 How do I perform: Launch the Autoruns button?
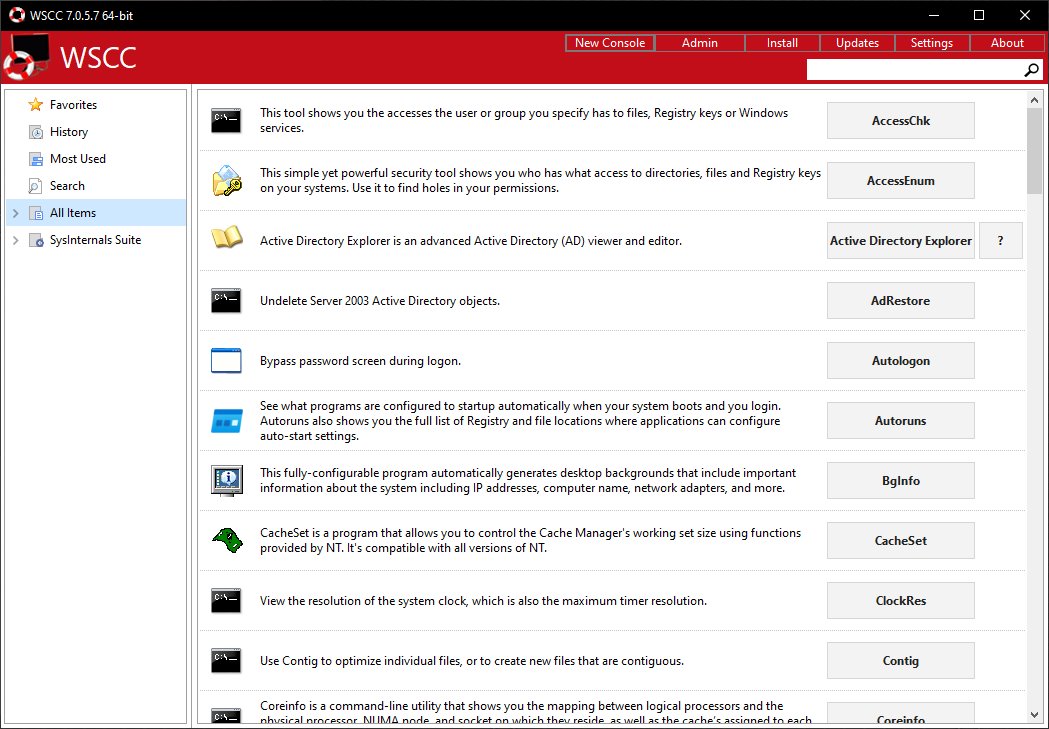coord(900,421)
